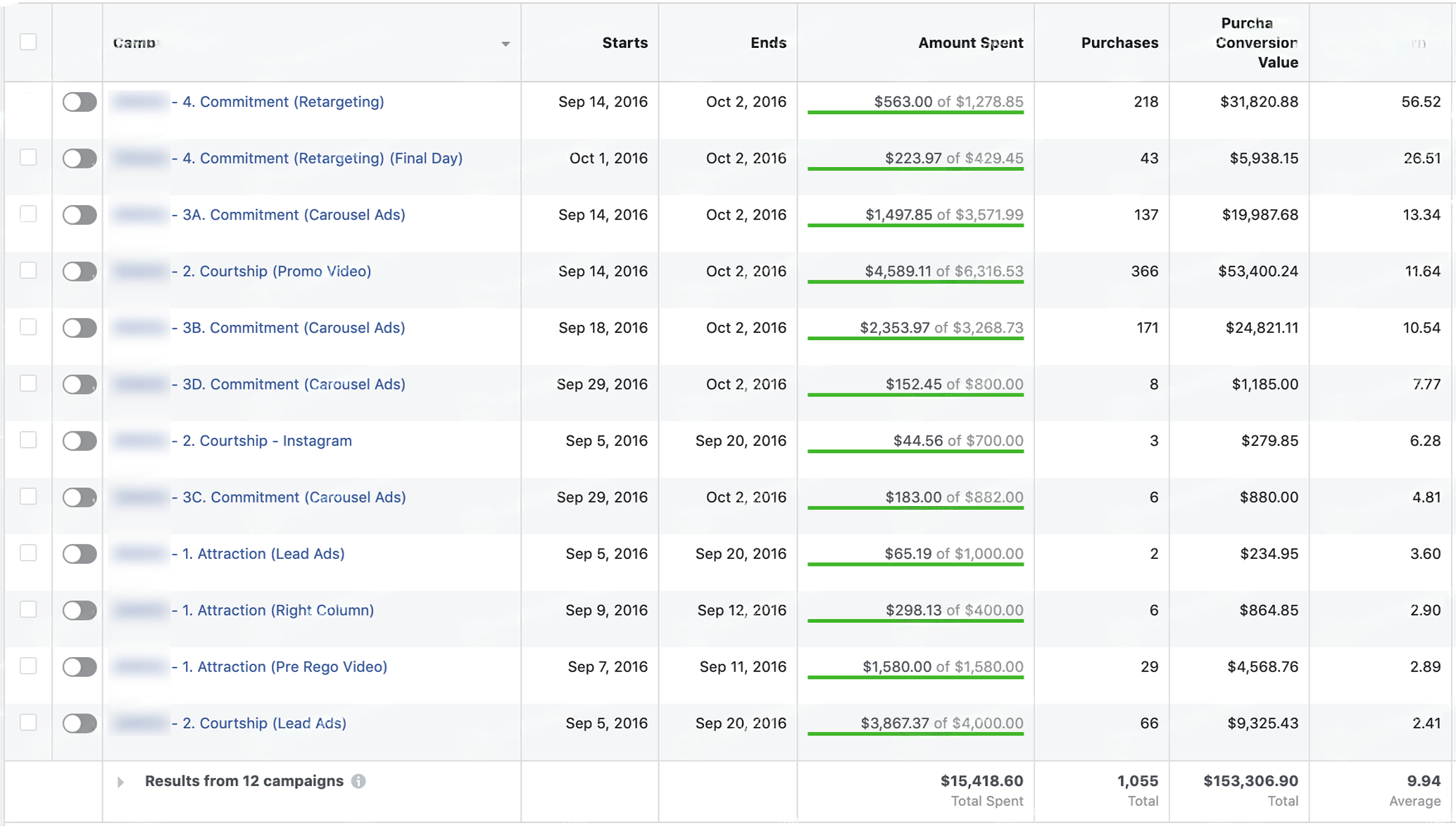Check the box for 4. Commitment (Retargeting) (Final Day)
Screen dimensions: 1456x826
coord(28,158)
